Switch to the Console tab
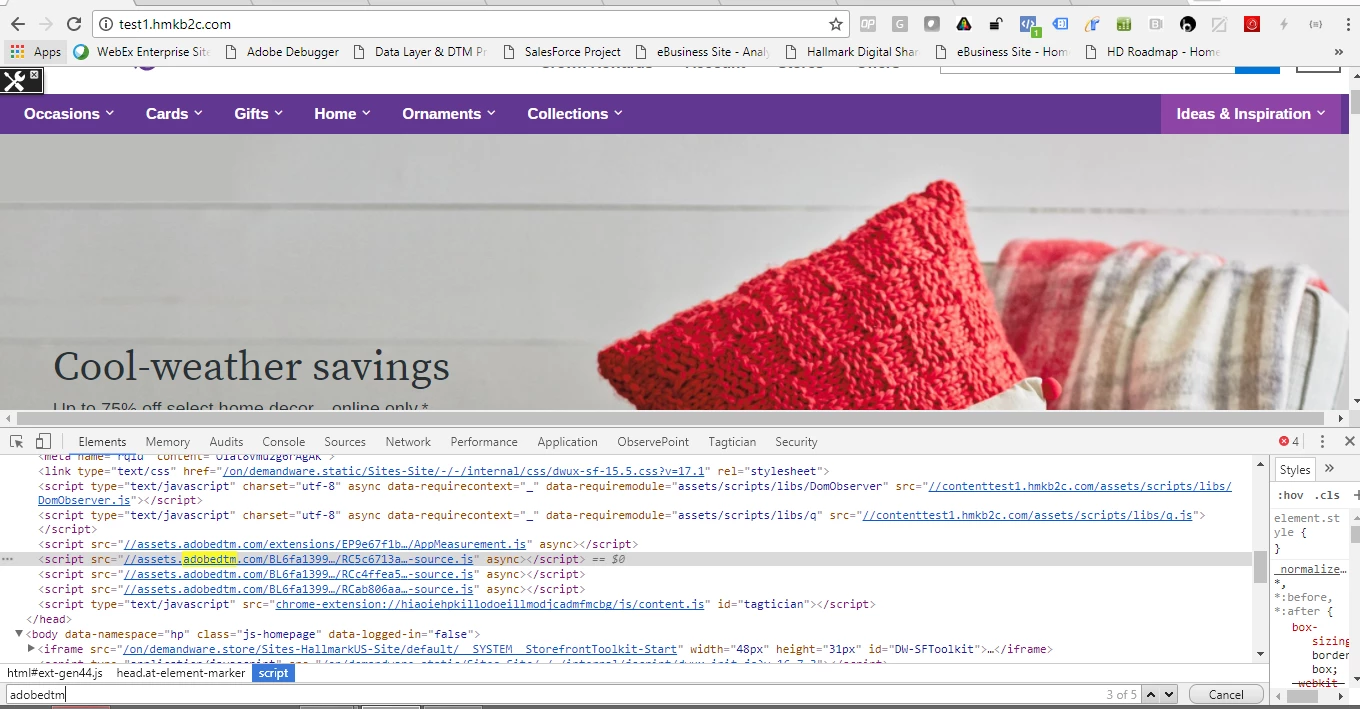Viewport: 1360px width, 709px height. pos(284,442)
